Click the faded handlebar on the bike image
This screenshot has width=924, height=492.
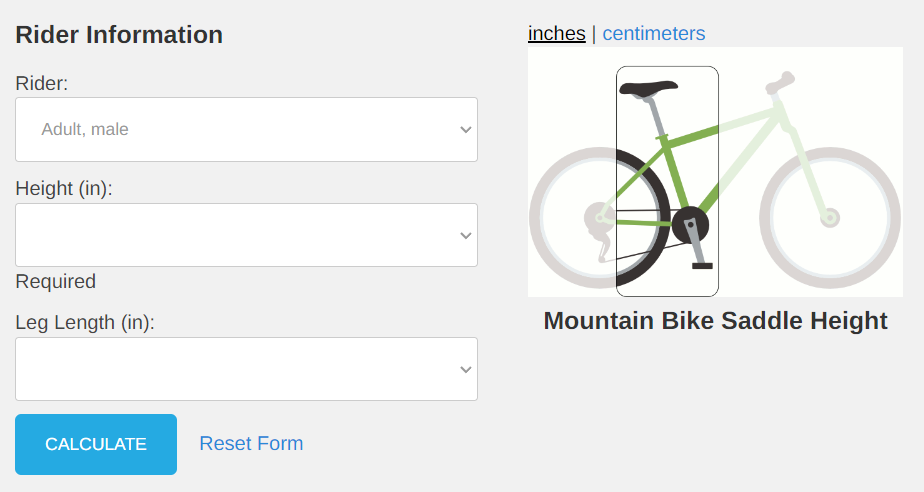click(x=780, y=82)
